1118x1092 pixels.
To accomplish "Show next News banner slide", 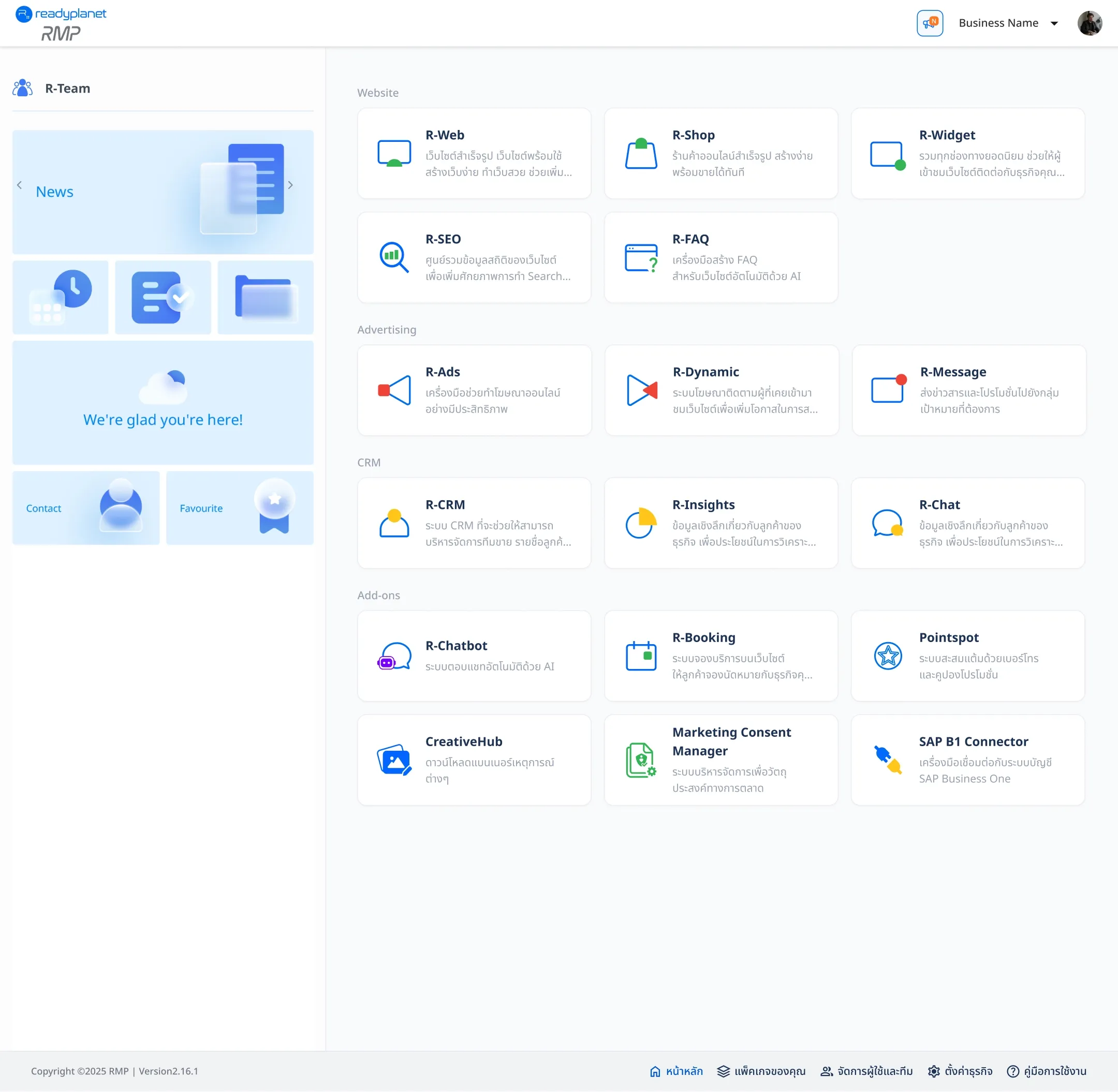I will click(290, 185).
